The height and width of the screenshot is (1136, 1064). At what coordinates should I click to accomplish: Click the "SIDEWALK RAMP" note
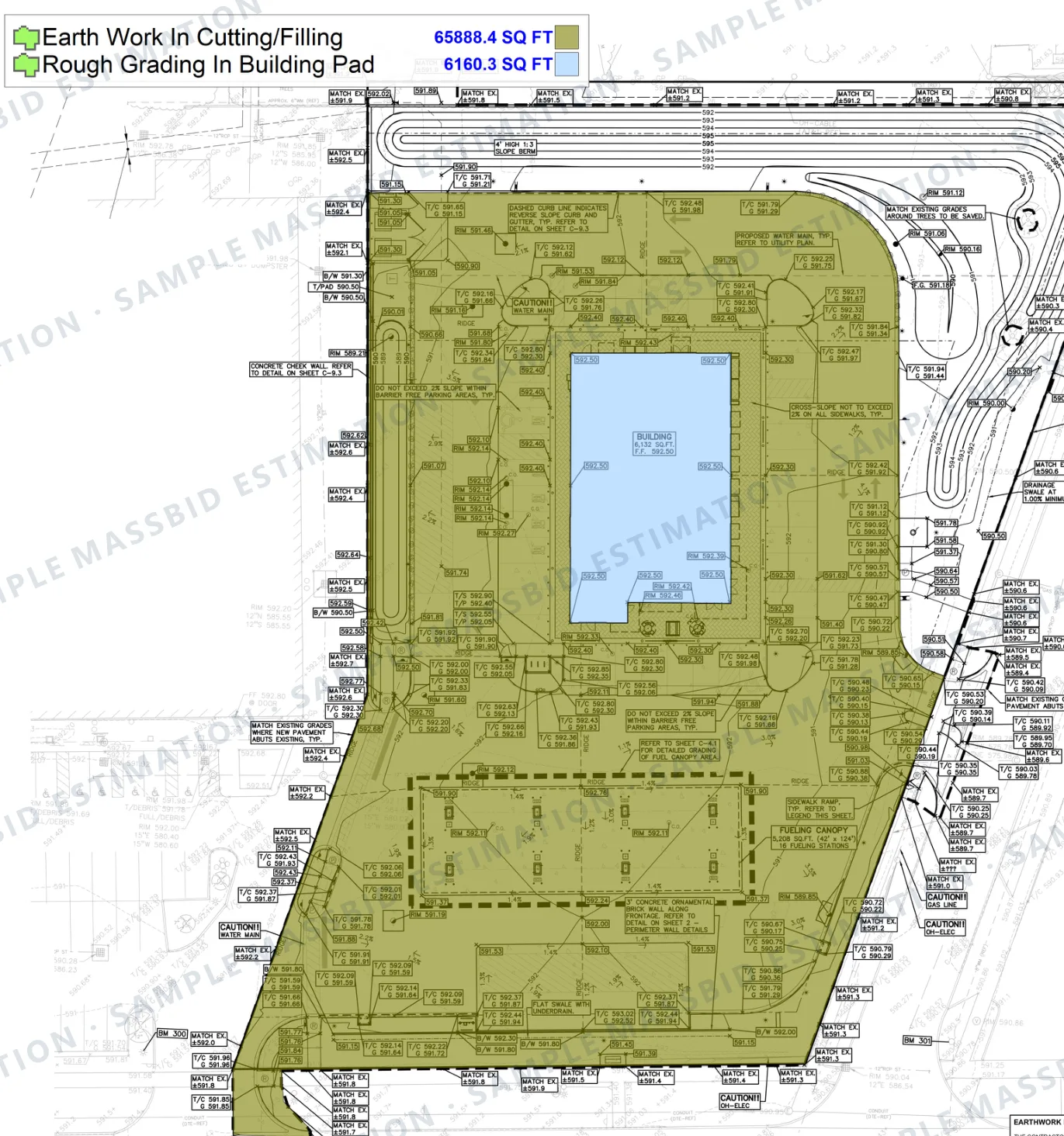(820, 809)
